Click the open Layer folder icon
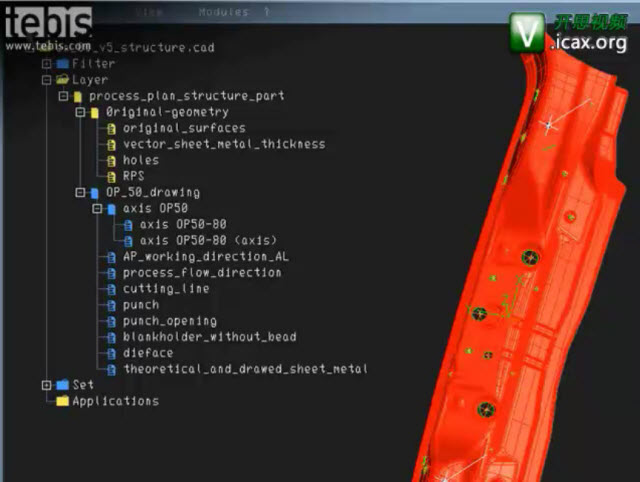 click(62, 80)
